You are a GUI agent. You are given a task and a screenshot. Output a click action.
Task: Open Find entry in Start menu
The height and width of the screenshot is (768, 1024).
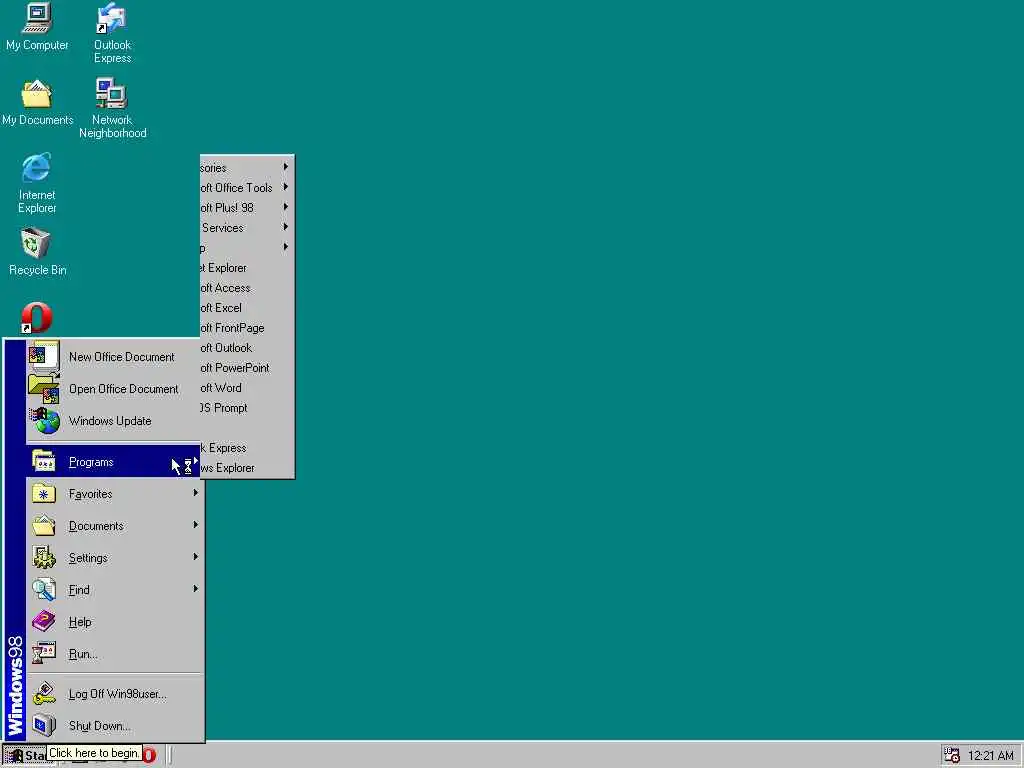tap(115, 590)
